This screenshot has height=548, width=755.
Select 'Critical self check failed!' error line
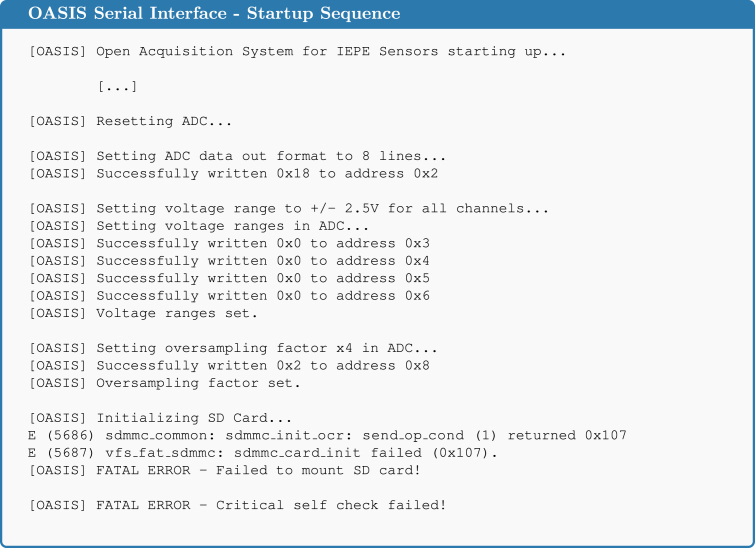[238, 505]
